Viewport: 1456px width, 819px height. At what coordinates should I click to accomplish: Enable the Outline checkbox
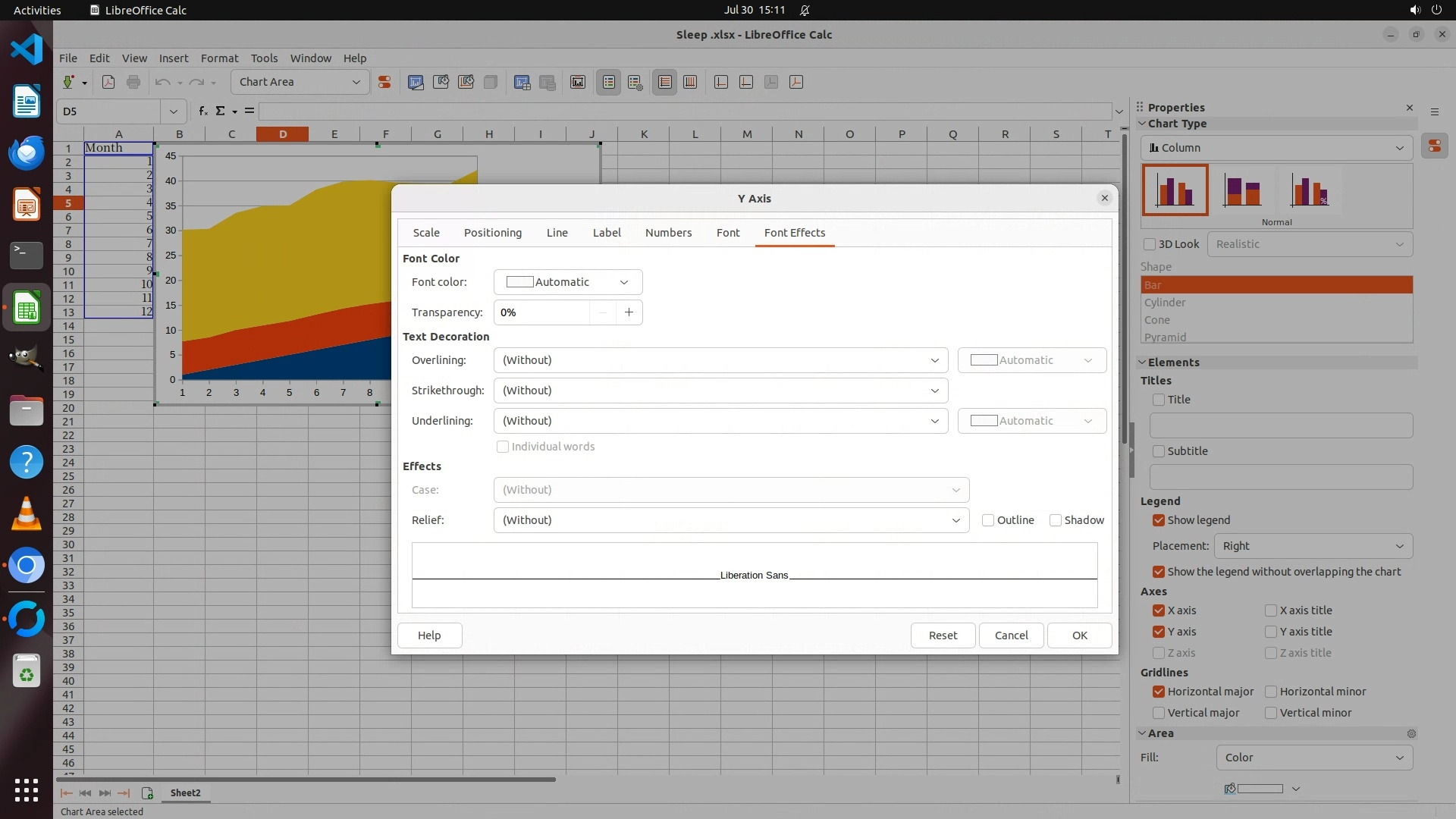pyautogui.click(x=988, y=520)
